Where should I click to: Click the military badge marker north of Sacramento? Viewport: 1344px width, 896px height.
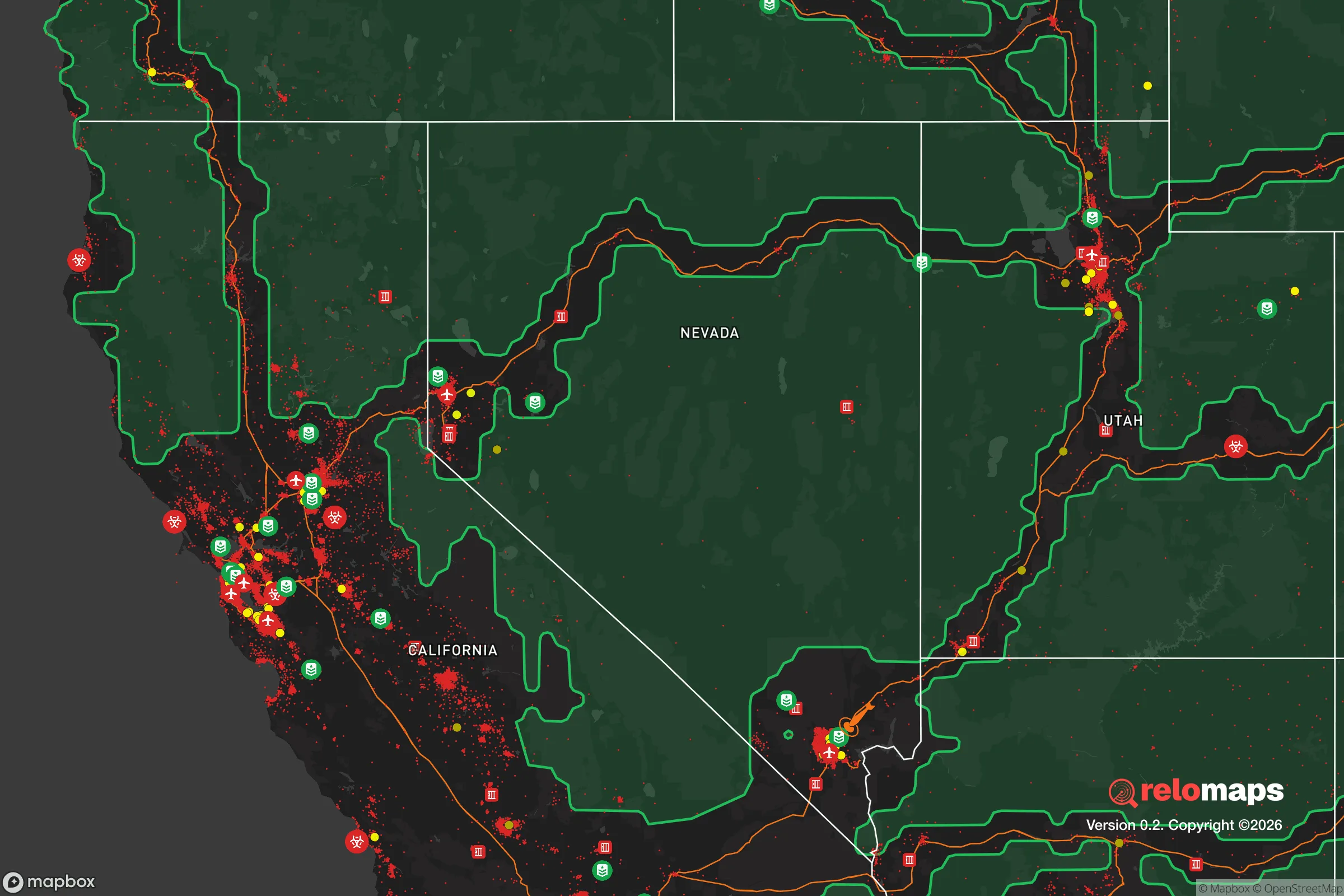pyautogui.click(x=309, y=433)
